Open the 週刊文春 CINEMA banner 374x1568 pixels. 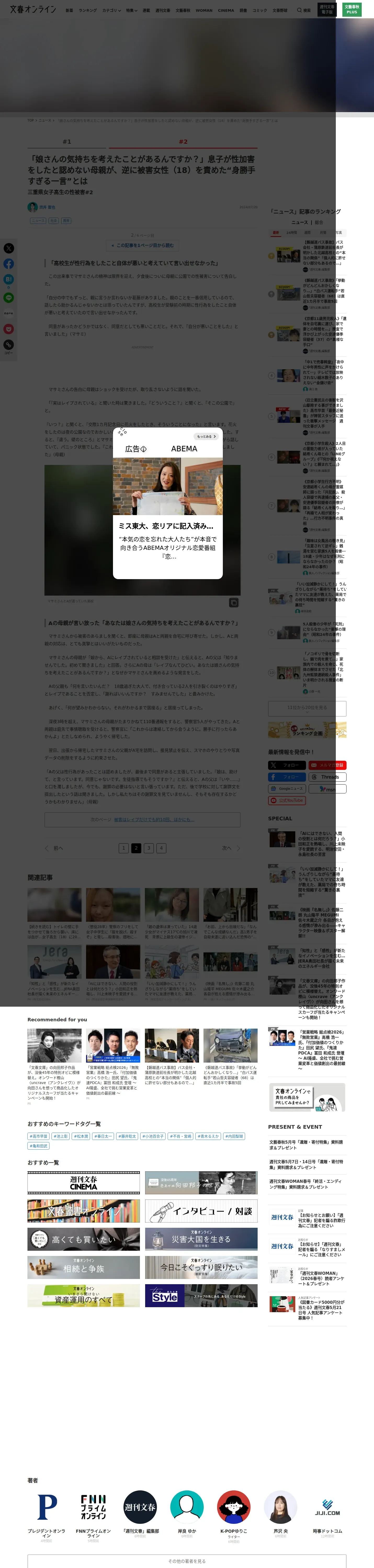click(83, 1183)
